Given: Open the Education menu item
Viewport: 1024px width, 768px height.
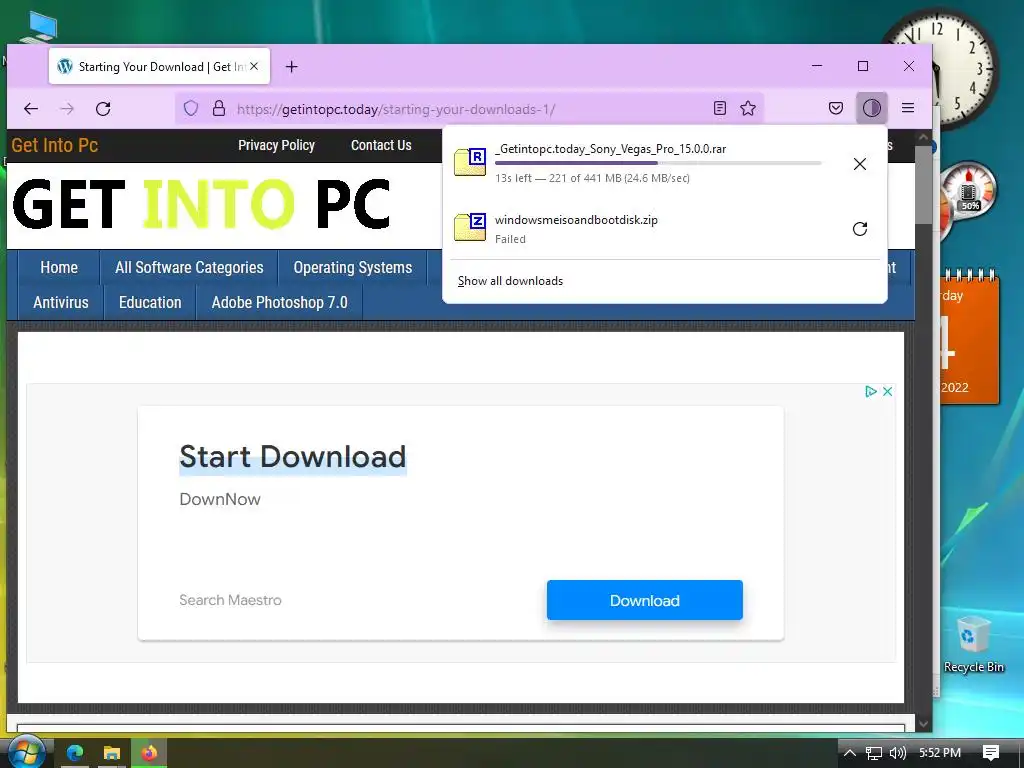Looking at the screenshot, I should (x=150, y=302).
